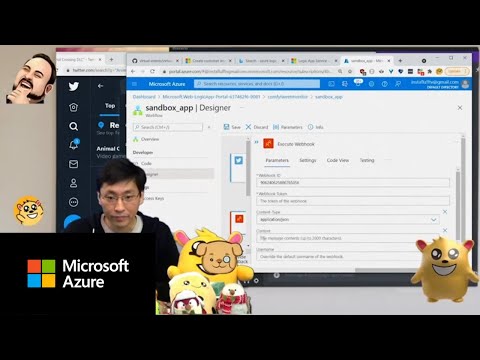
Task: Open a new tab in the Azure browser window
Action: 400,61
